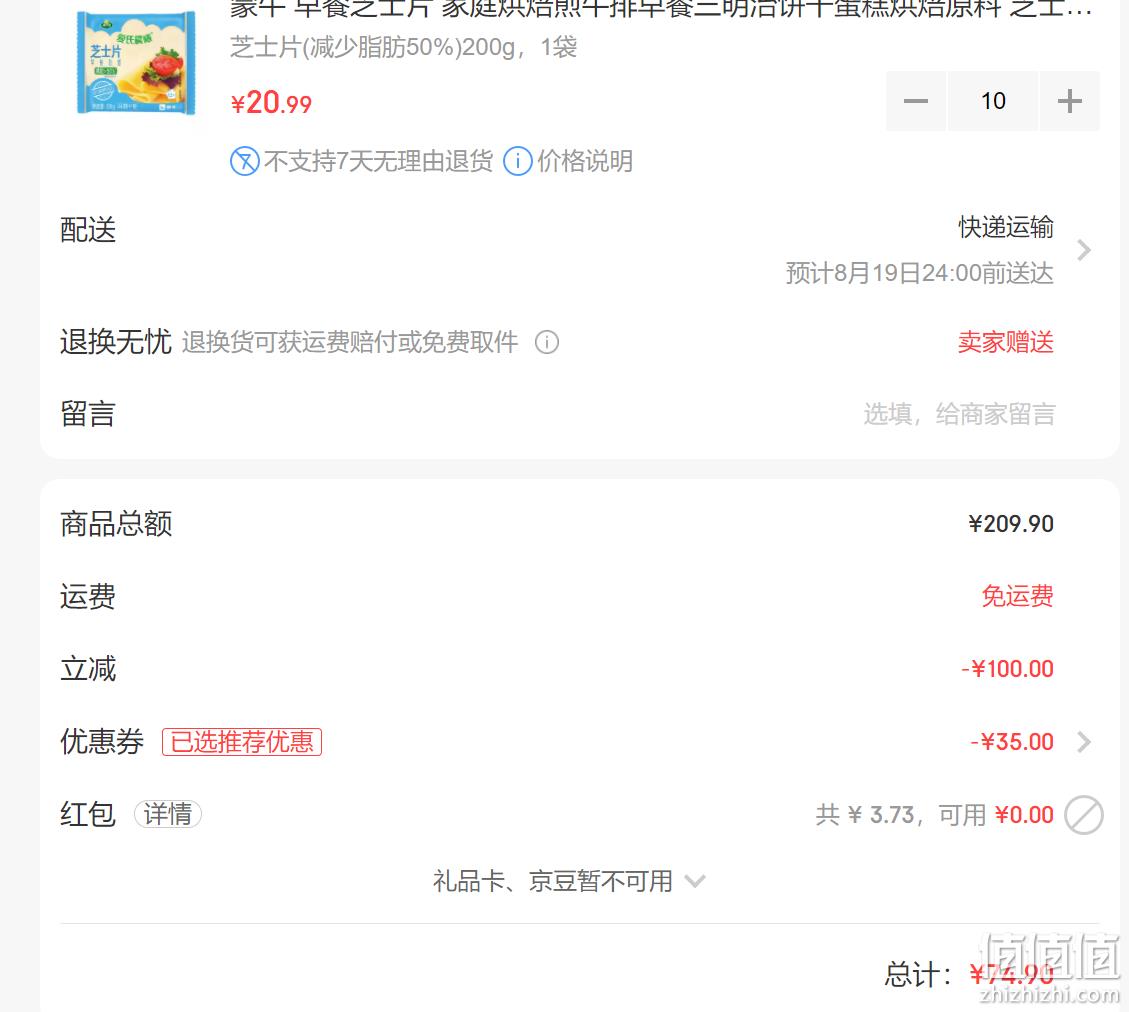This screenshot has width=1129, height=1012.
Task: Open the cheese slice product thumbnail
Action: 135,63
